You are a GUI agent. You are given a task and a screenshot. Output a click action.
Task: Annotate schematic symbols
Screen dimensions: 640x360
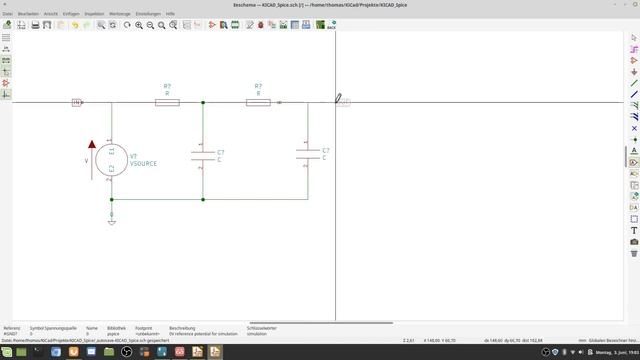point(249,25)
